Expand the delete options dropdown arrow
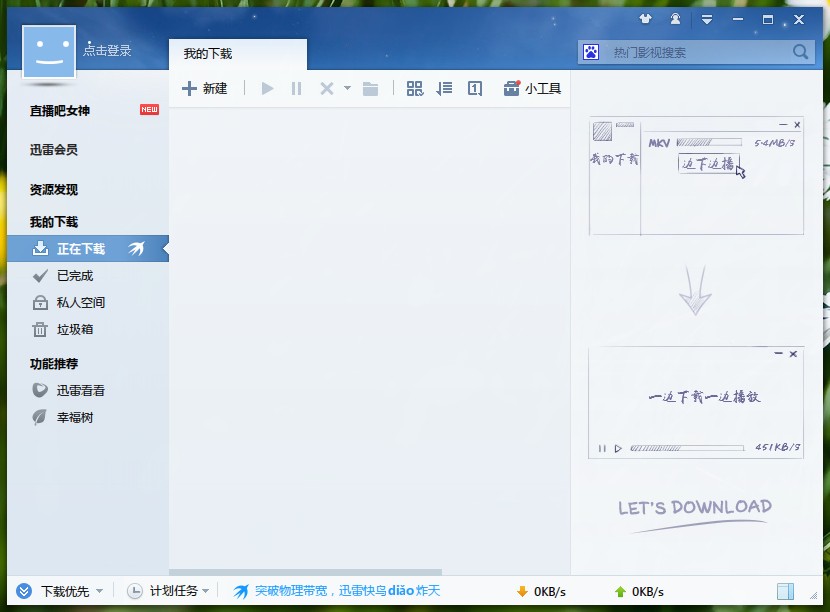 pyautogui.click(x=347, y=88)
